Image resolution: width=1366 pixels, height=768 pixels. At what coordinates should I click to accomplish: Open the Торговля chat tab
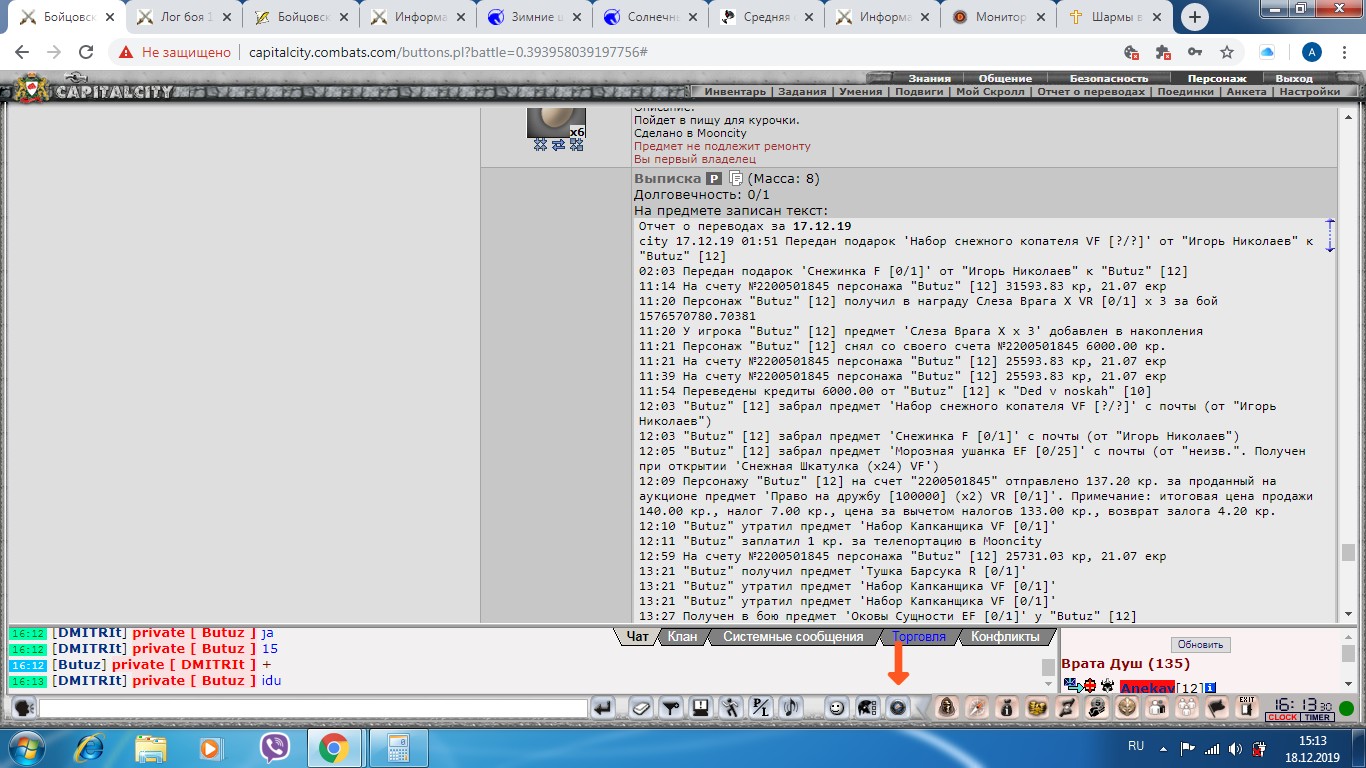[918, 636]
